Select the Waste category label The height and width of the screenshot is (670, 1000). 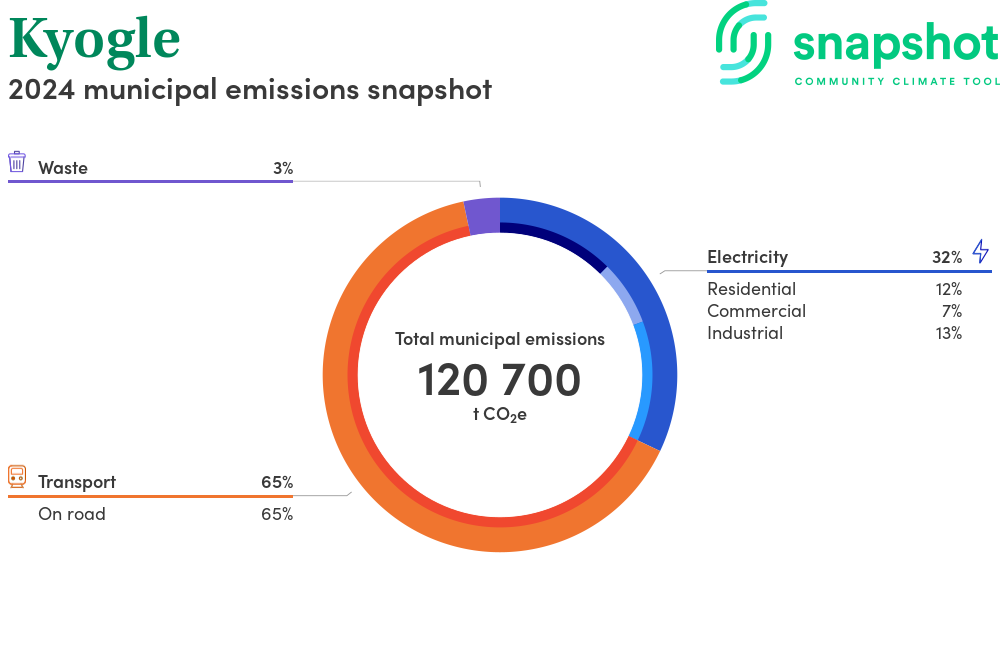pyautogui.click(x=63, y=168)
